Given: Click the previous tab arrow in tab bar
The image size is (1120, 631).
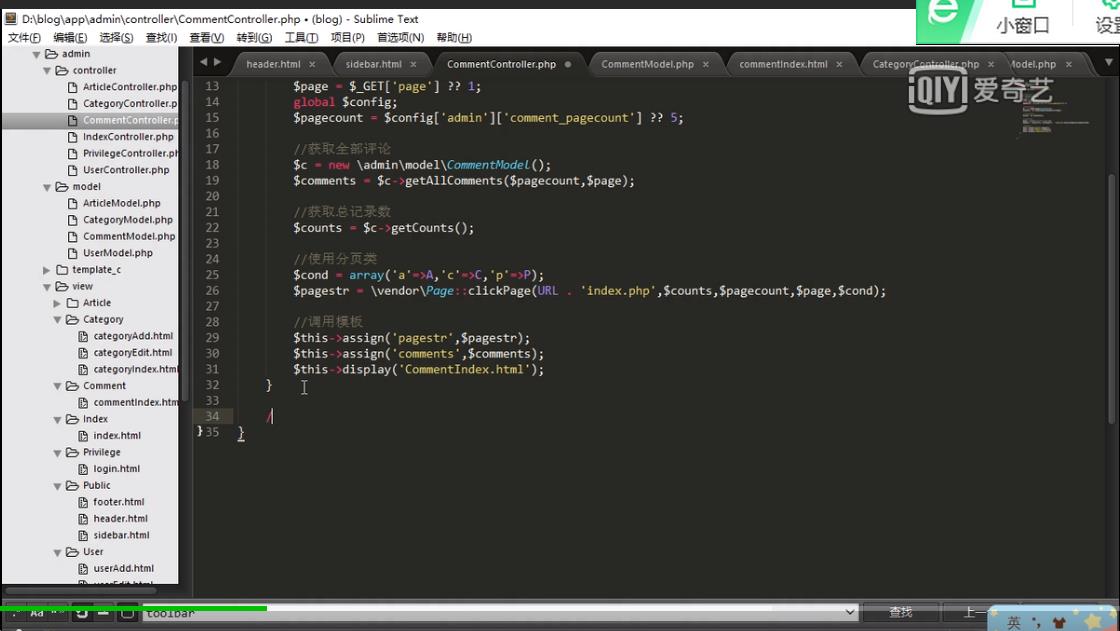Looking at the screenshot, I should [x=203, y=62].
